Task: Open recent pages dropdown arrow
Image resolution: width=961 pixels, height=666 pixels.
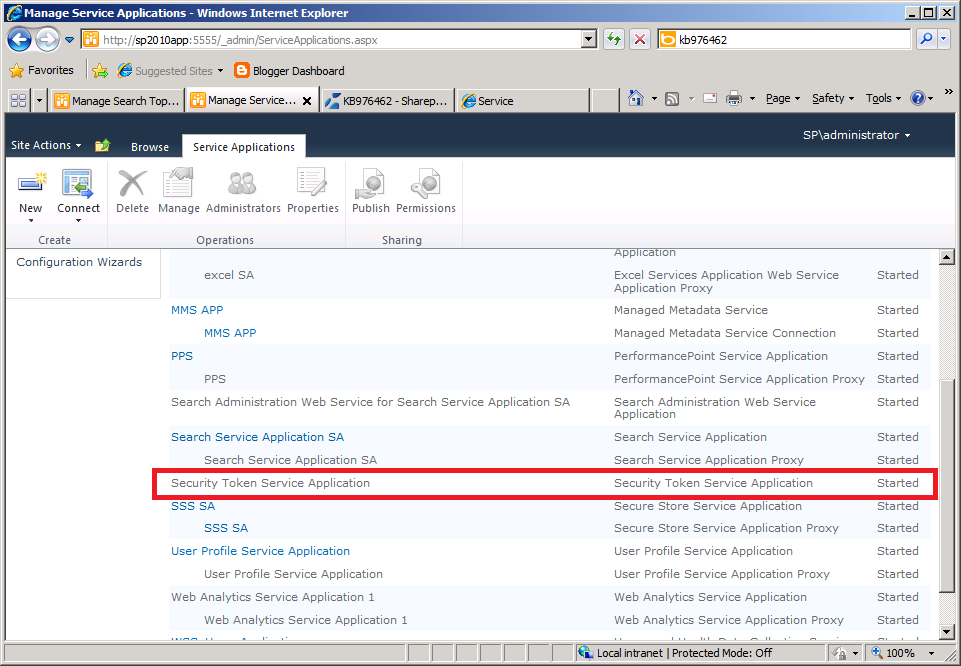Action: (69, 40)
